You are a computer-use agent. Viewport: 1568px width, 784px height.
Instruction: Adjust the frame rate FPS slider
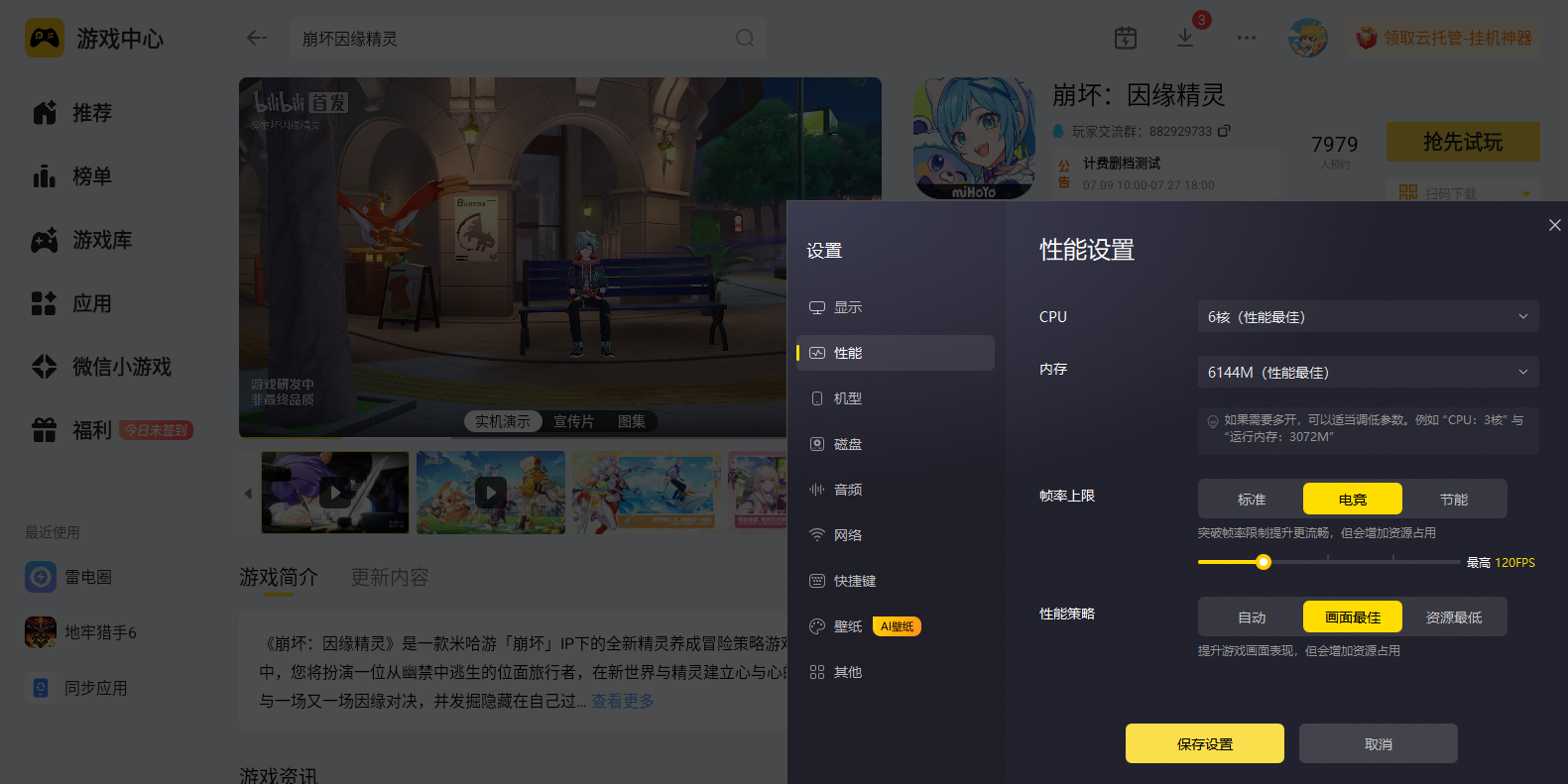1264,562
